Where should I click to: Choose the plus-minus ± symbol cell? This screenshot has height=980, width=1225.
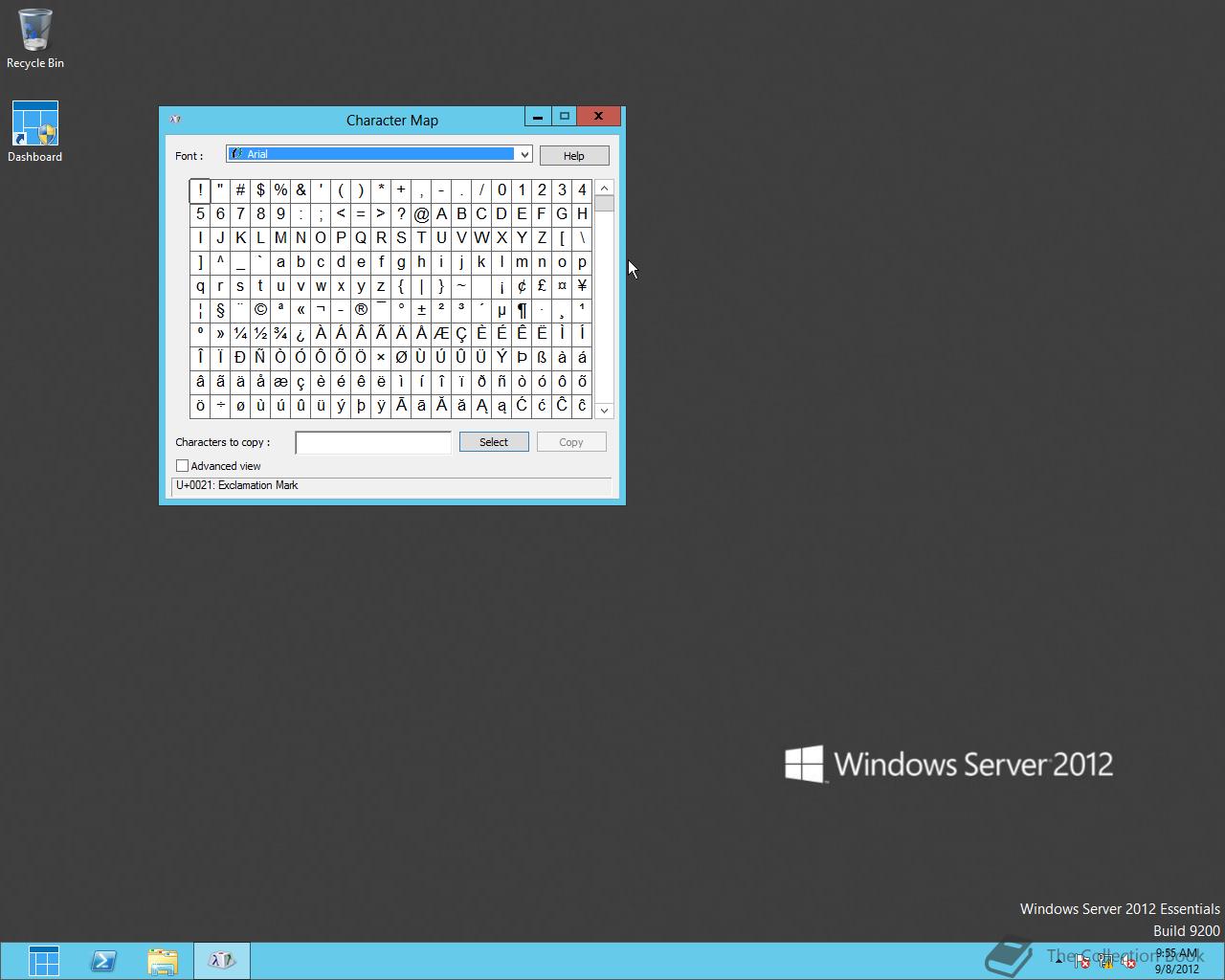click(421, 310)
